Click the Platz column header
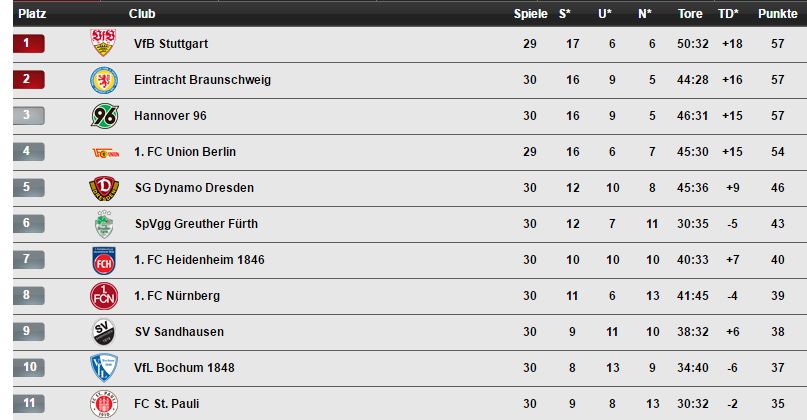This screenshot has width=807, height=420. pyautogui.click(x=32, y=14)
